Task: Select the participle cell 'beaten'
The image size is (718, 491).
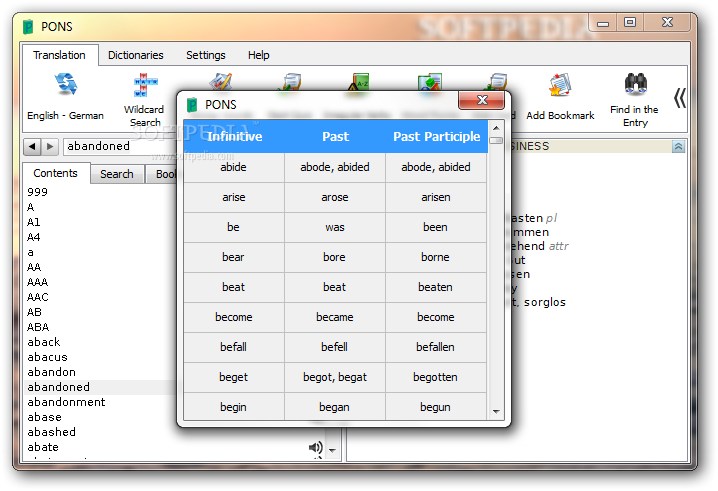Action: coord(436,287)
